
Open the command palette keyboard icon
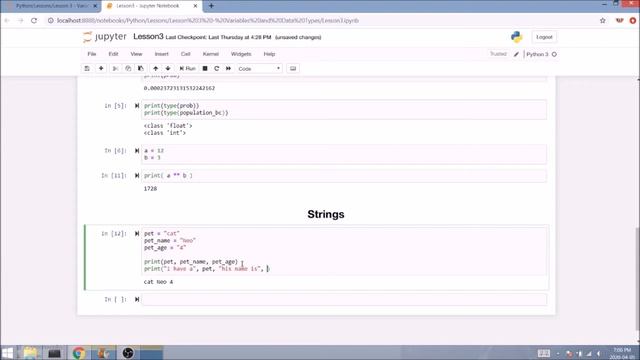coord(293,69)
